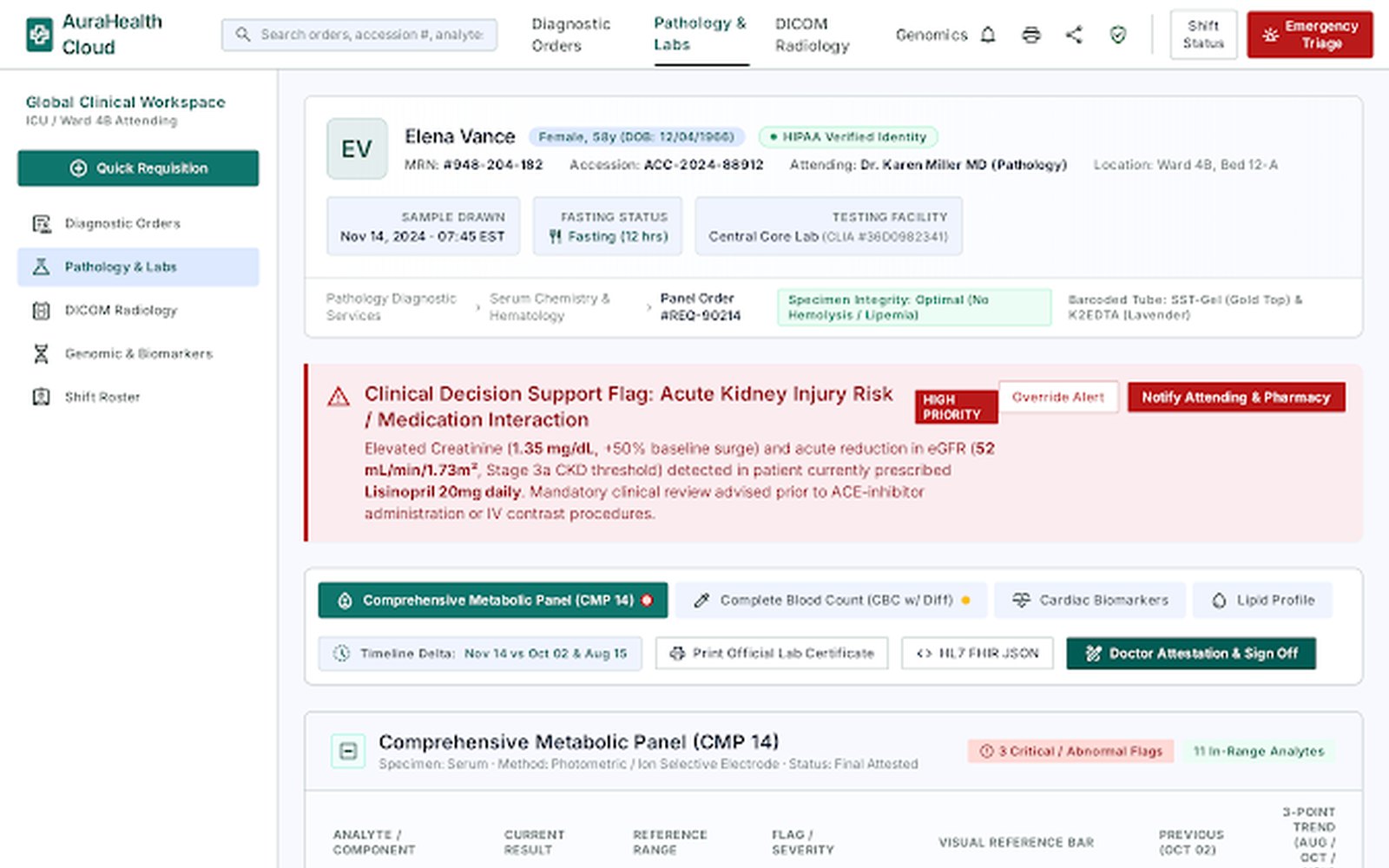Click 11 In-Range Analytes badge
Viewport: 1389px width, 868px height.
pos(1259,752)
